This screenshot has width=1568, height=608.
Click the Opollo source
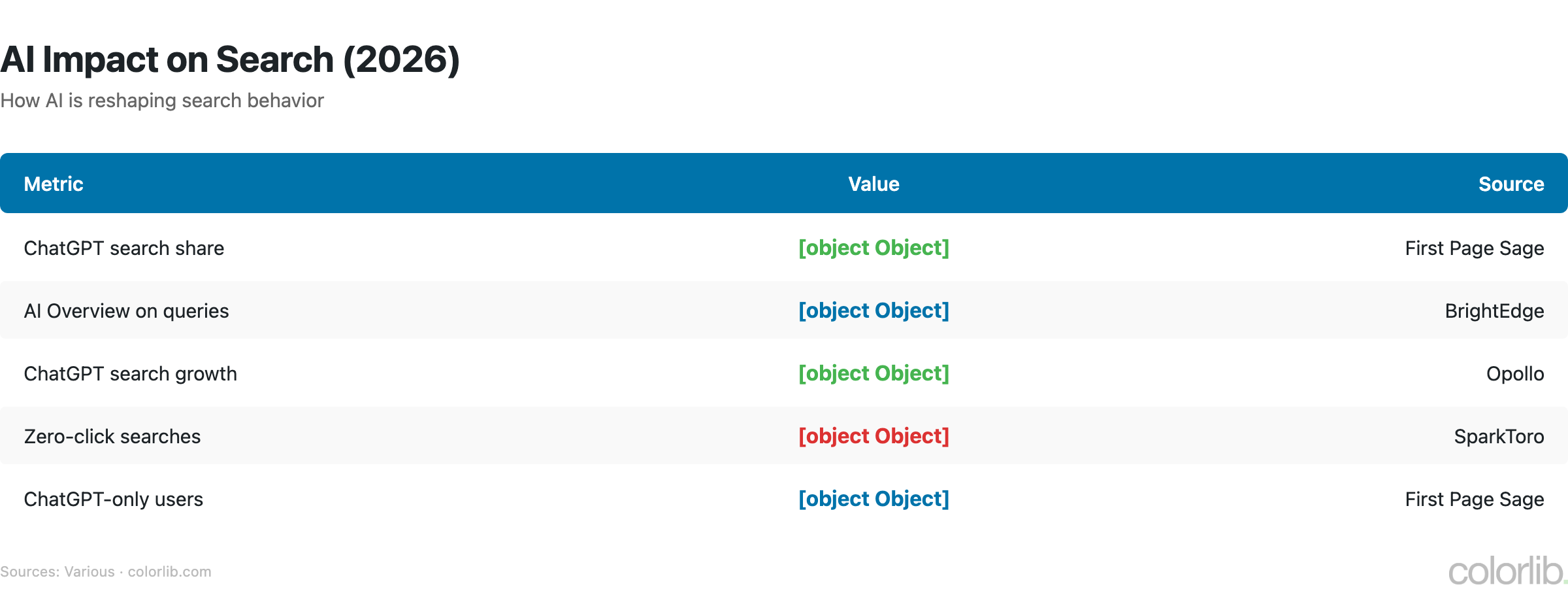click(1514, 374)
